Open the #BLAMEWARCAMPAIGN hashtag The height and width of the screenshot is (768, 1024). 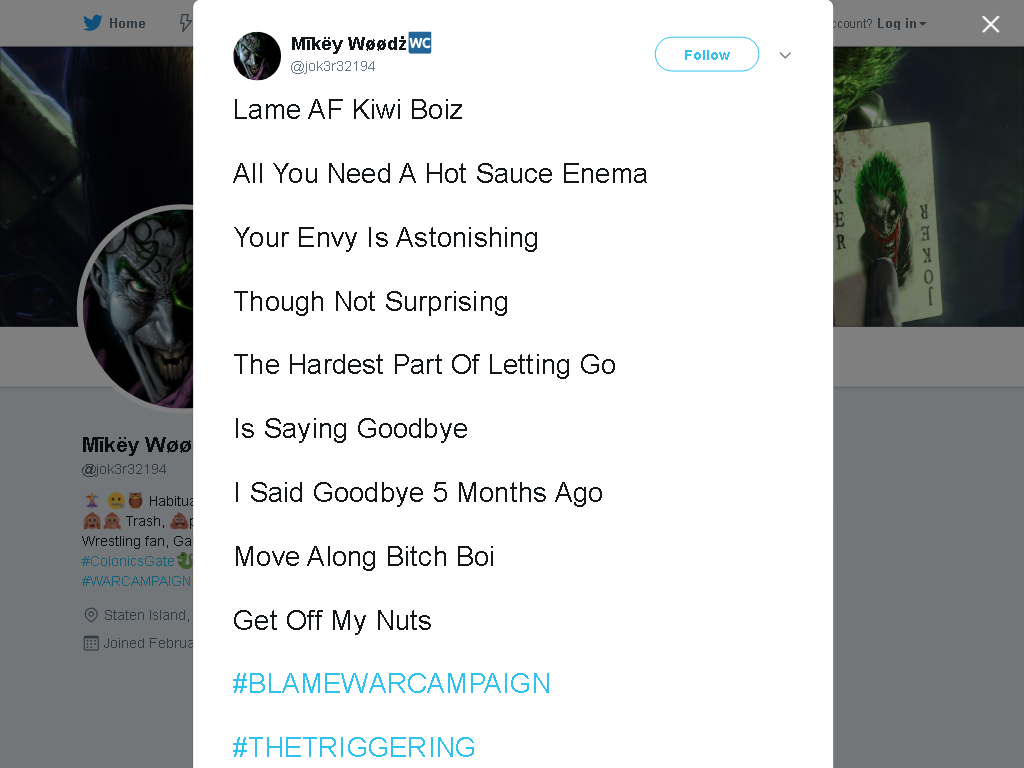(392, 684)
